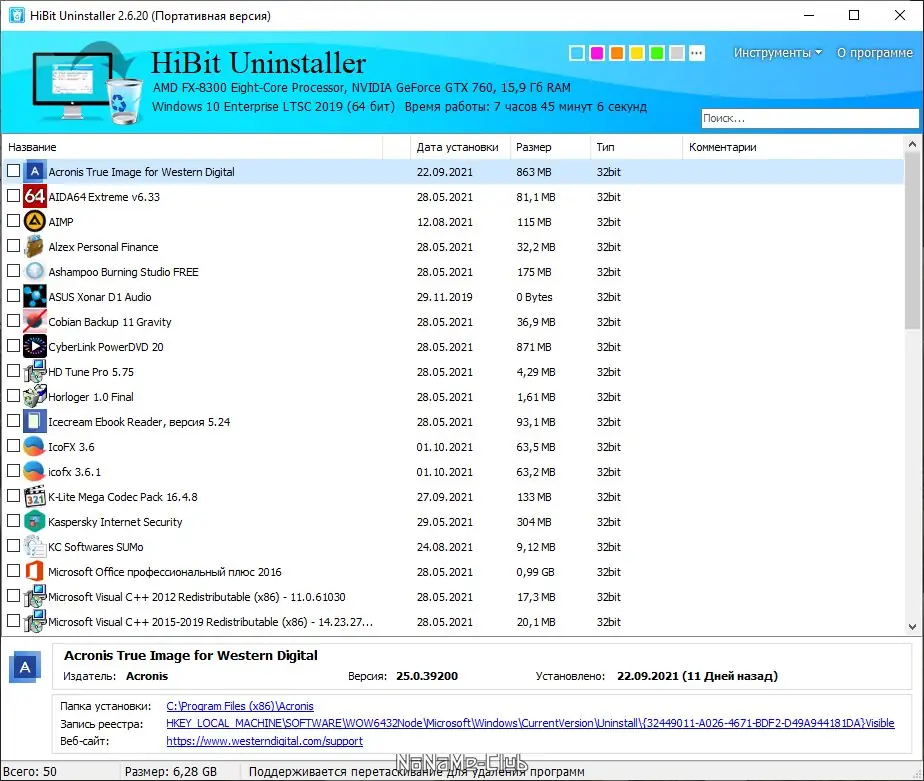
Task: Select the yellow theme color swatch
Action: (x=637, y=53)
